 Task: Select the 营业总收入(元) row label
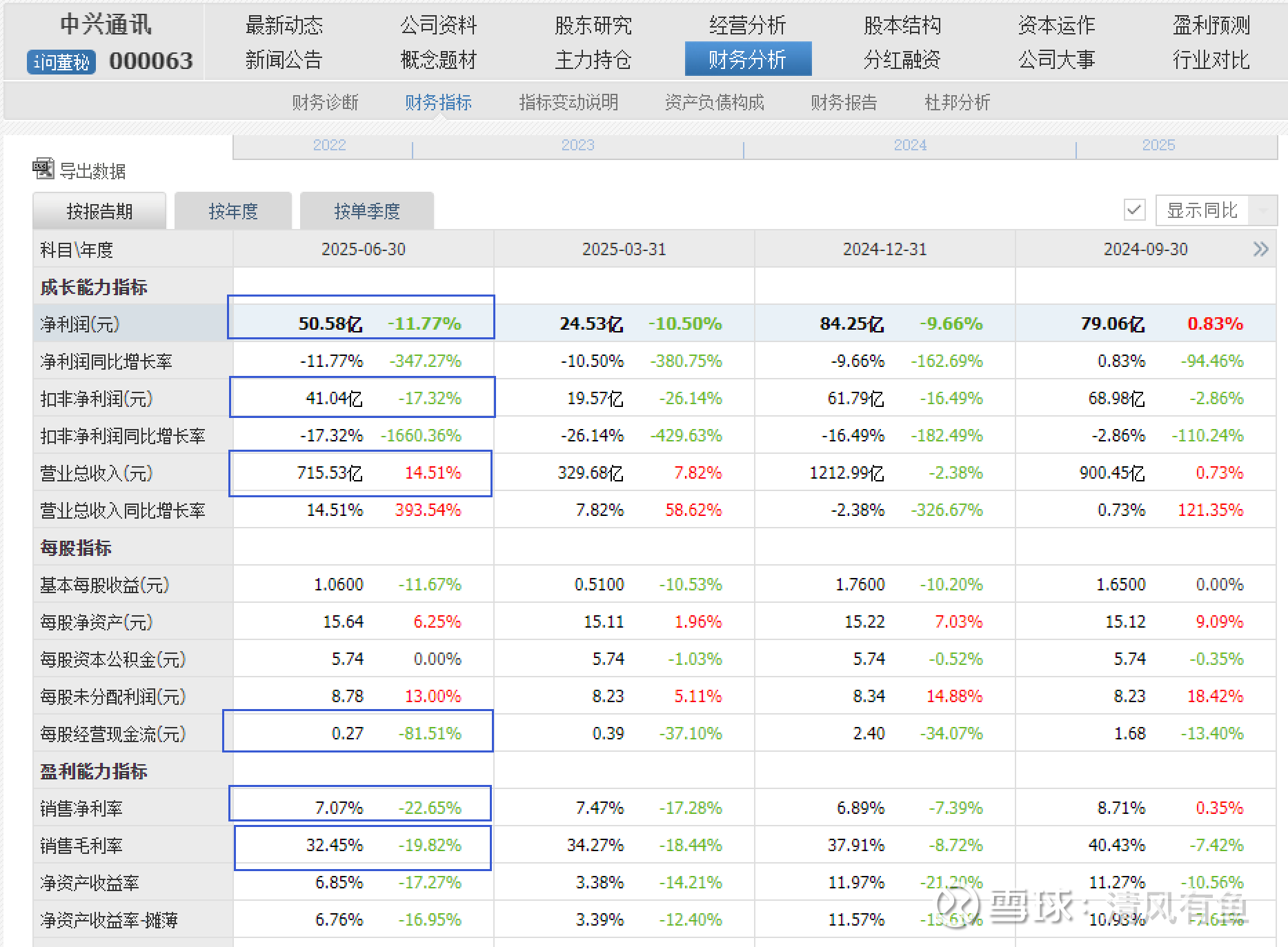[x=97, y=473]
